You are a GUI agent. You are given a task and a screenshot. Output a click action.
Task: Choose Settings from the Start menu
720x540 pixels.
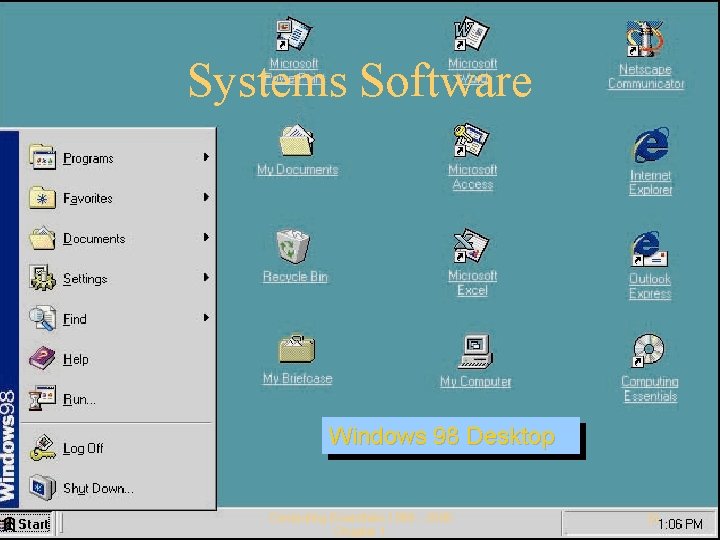(x=118, y=278)
